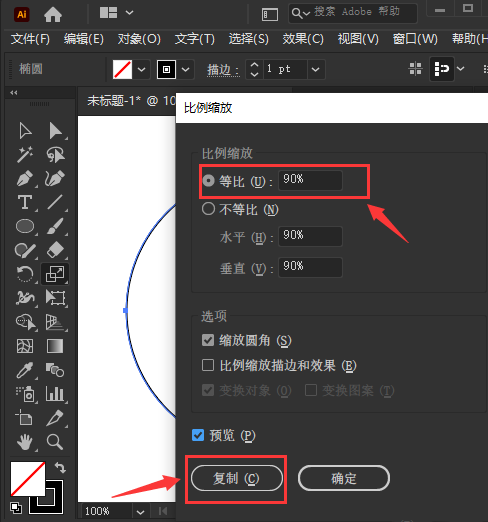Click the stroke weight stepper arrows
The image size is (488, 522).
(x=254, y=69)
